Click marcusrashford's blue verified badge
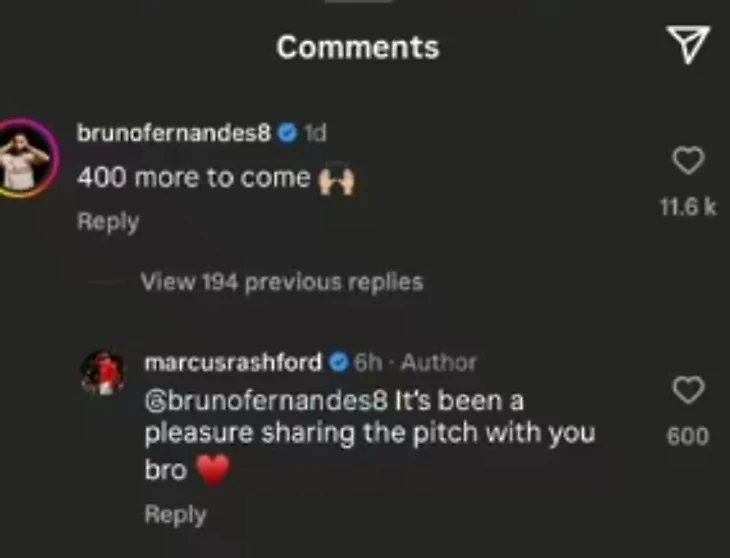The image size is (730, 558). pyautogui.click(x=339, y=363)
